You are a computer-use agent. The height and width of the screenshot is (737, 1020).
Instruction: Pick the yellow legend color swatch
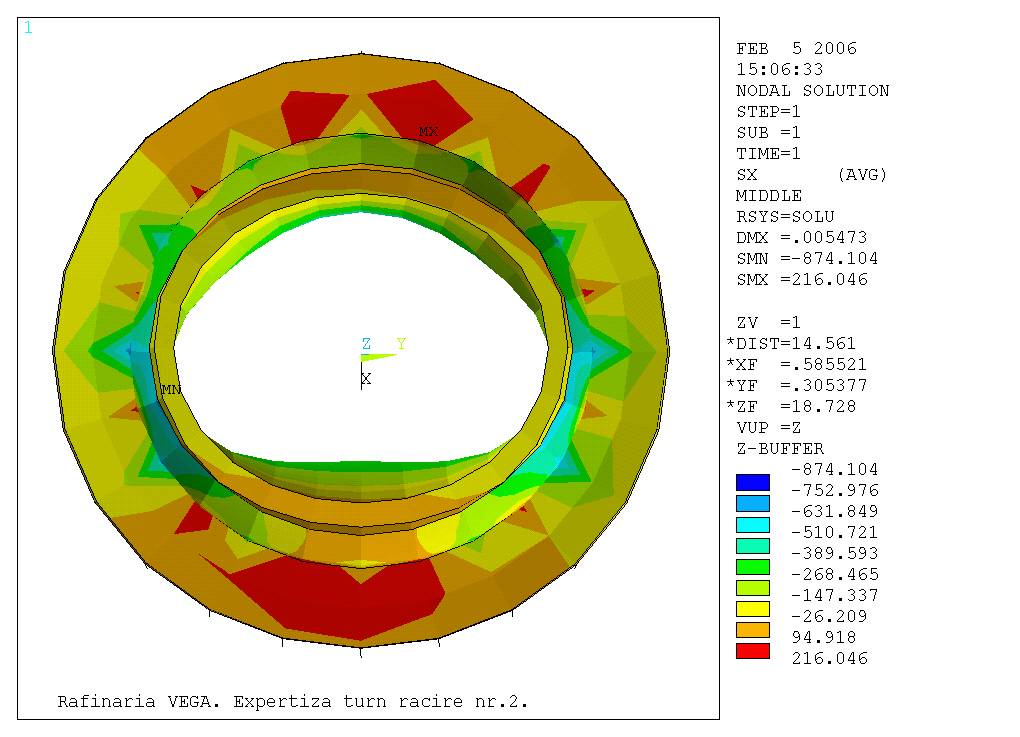(753, 608)
